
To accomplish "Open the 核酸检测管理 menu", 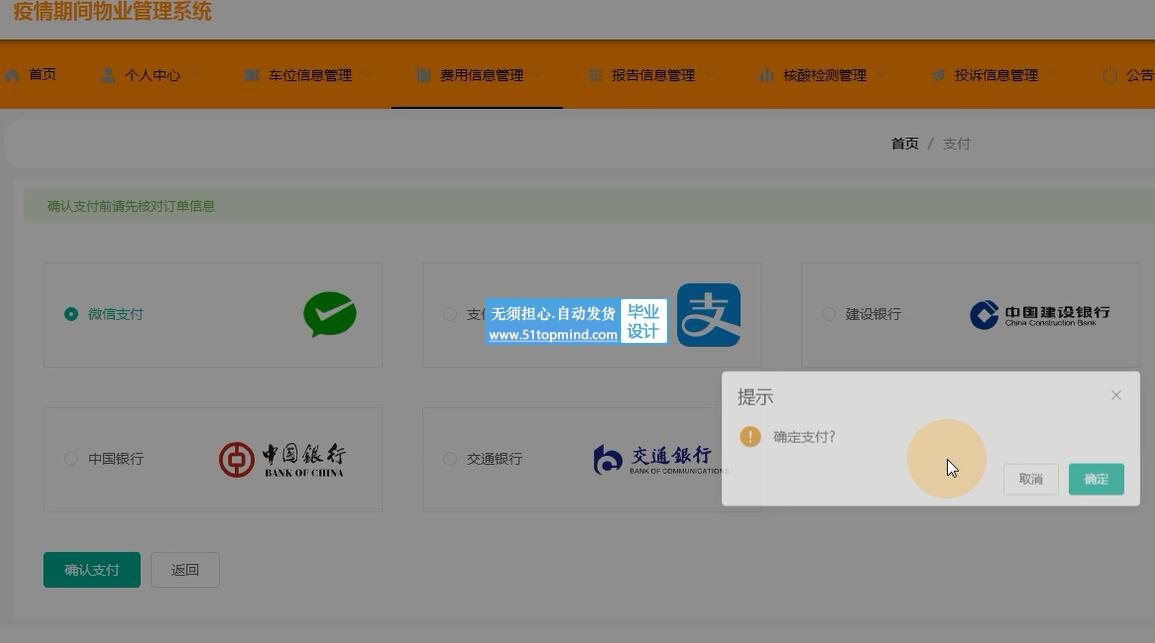I will pyautogui.click(x=824, y=75).
